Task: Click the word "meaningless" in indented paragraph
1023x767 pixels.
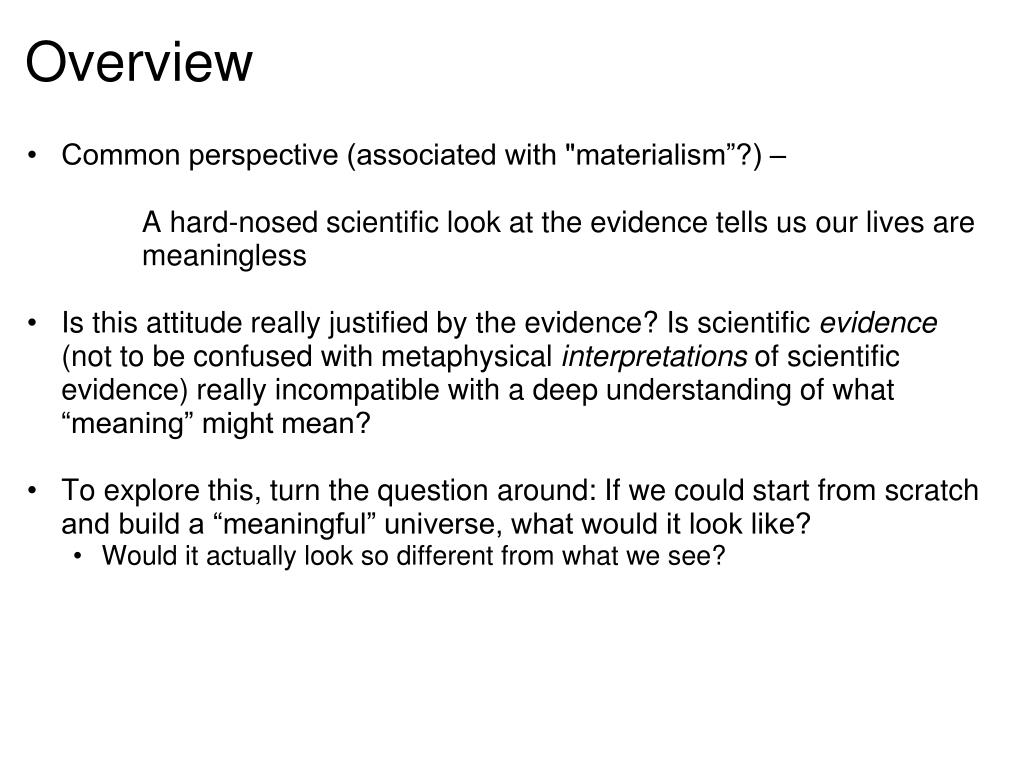Action: pos(224,255)
